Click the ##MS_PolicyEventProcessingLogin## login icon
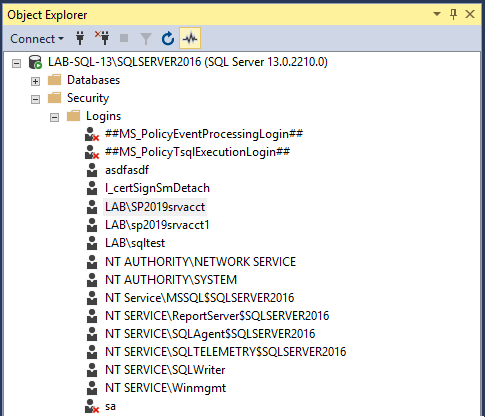The width and height of the screenshot is (485, 417). (x=92, y=134)
